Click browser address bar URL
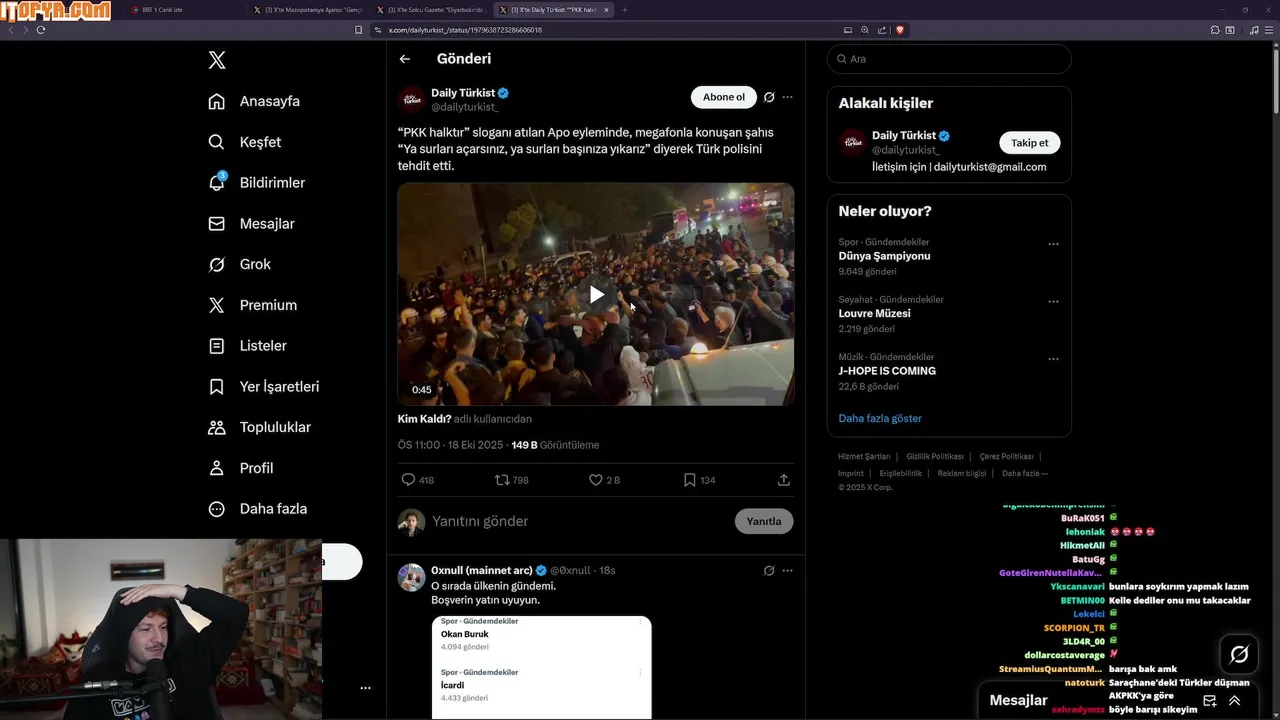This screenshot has width=1280, height=720. tap(465, 30)
